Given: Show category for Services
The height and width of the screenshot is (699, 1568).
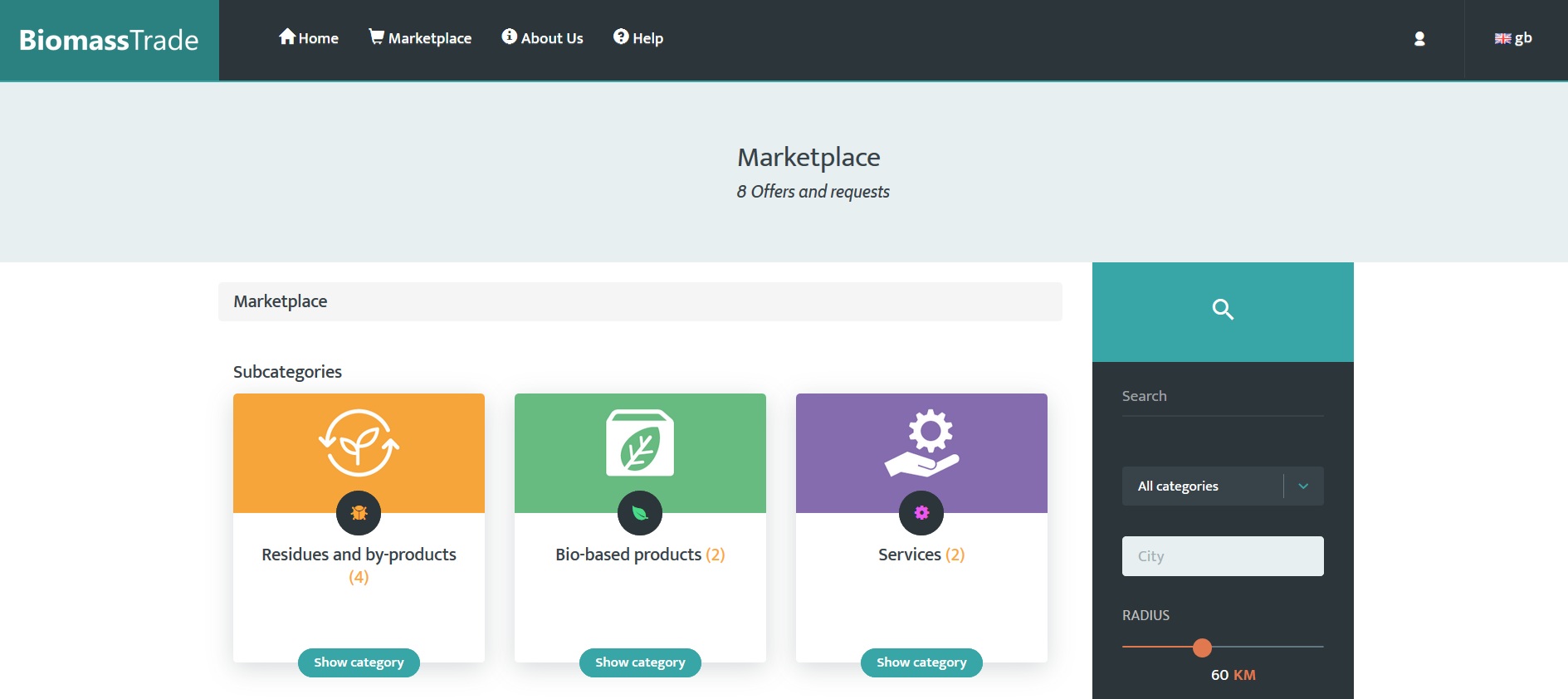Looking at the screenshot, I should tap(921, 662).
